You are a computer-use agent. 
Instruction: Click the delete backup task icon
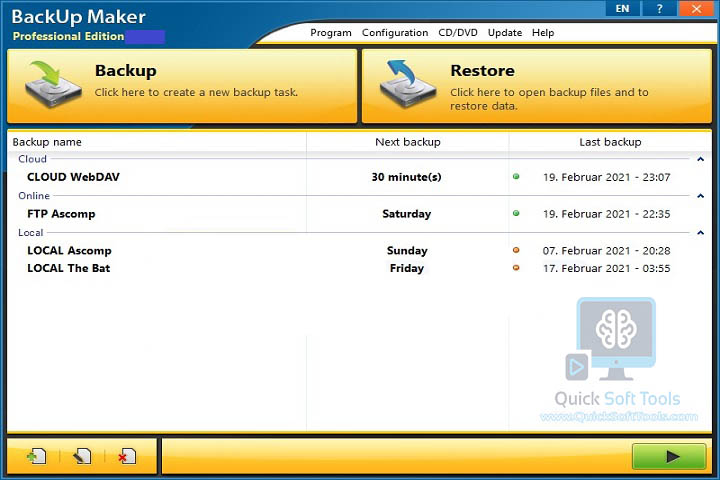[127, 456]
